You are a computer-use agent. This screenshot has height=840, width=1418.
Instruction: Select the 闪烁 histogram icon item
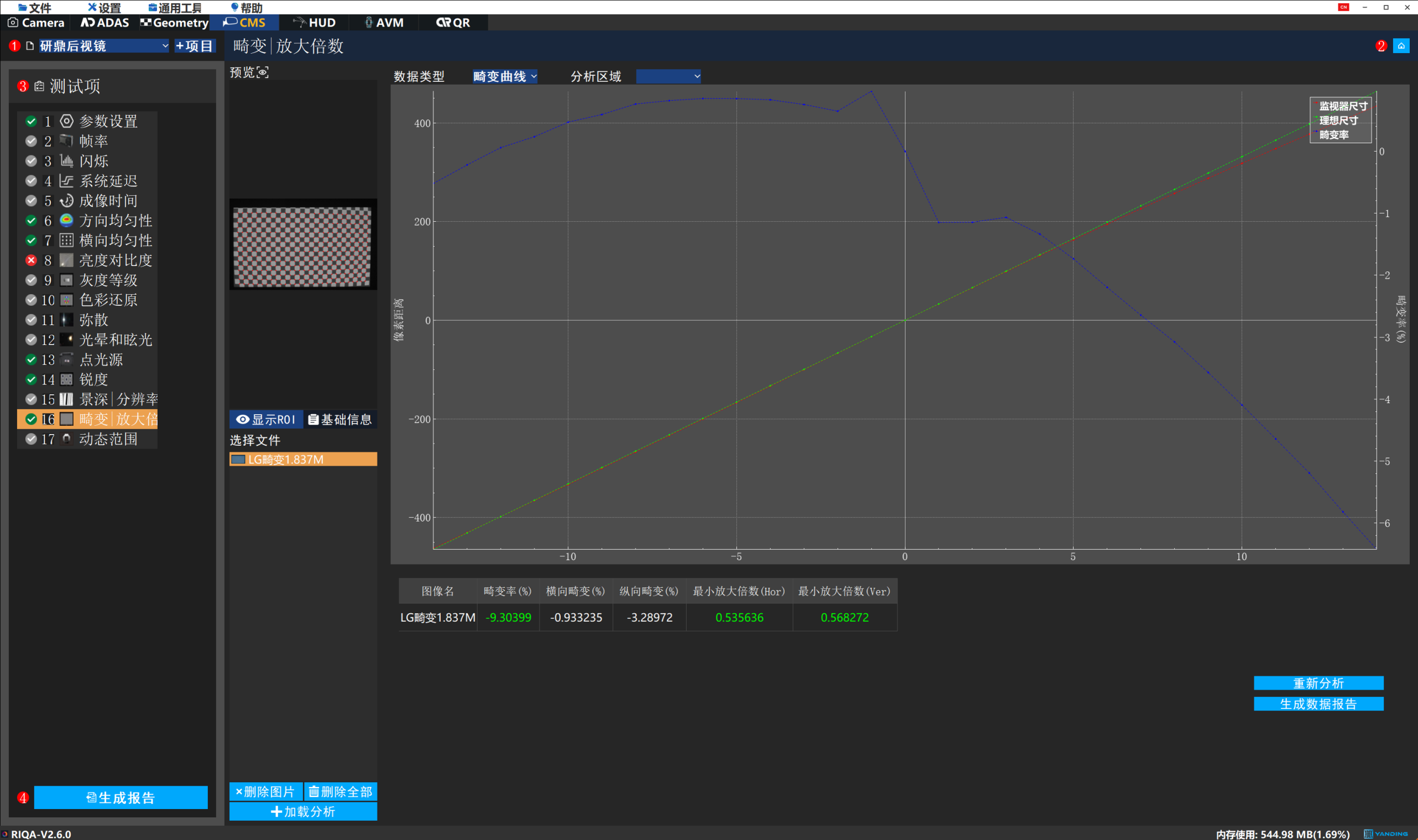click(67, 161)
